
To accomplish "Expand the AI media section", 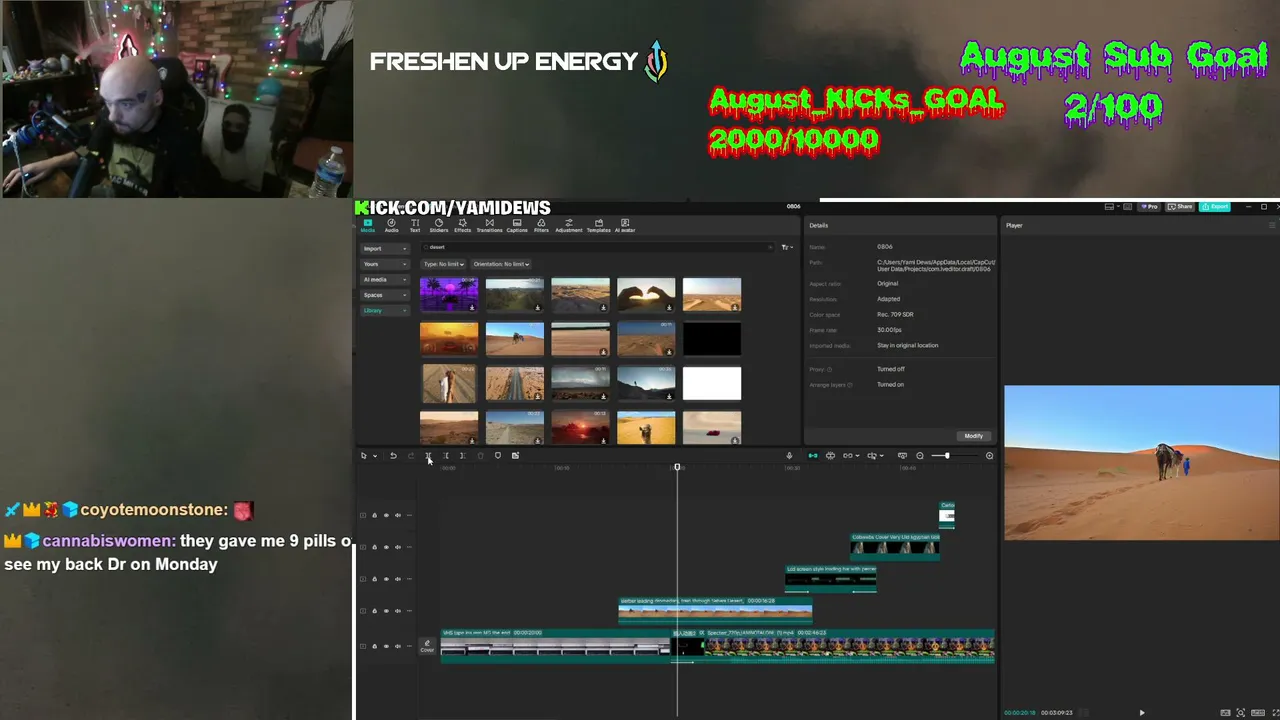I will (x=384, y=280).
